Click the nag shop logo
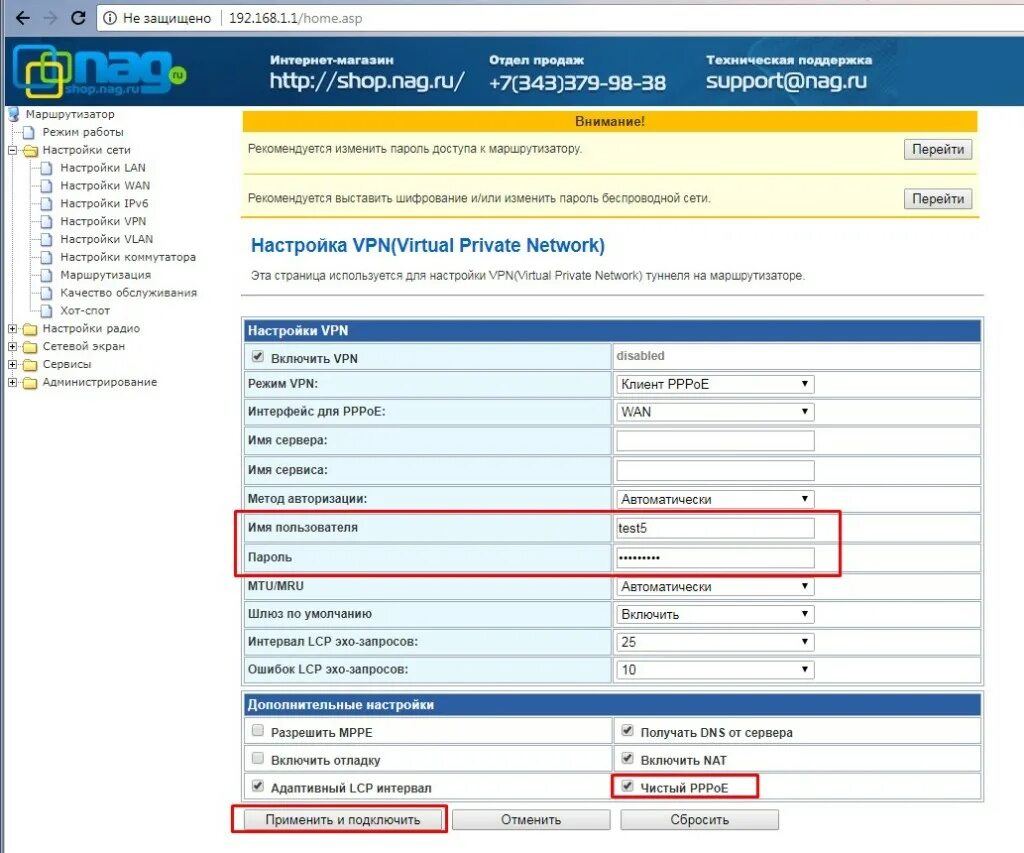Viewport: 1024px width, 853px height. click(99, 72)
